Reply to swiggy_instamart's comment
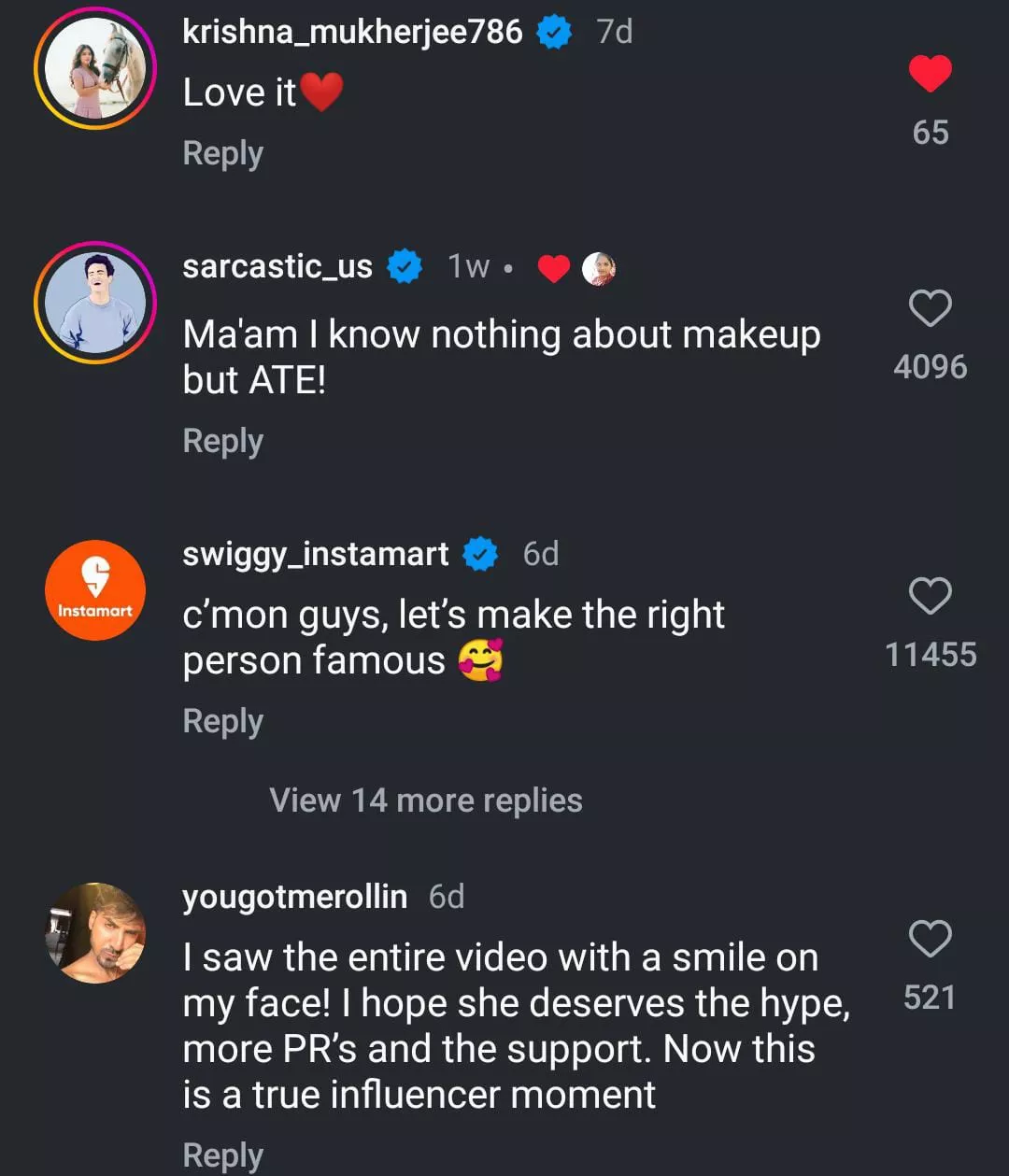Screen dimensions: 1009x1176 tap(223, 721)
